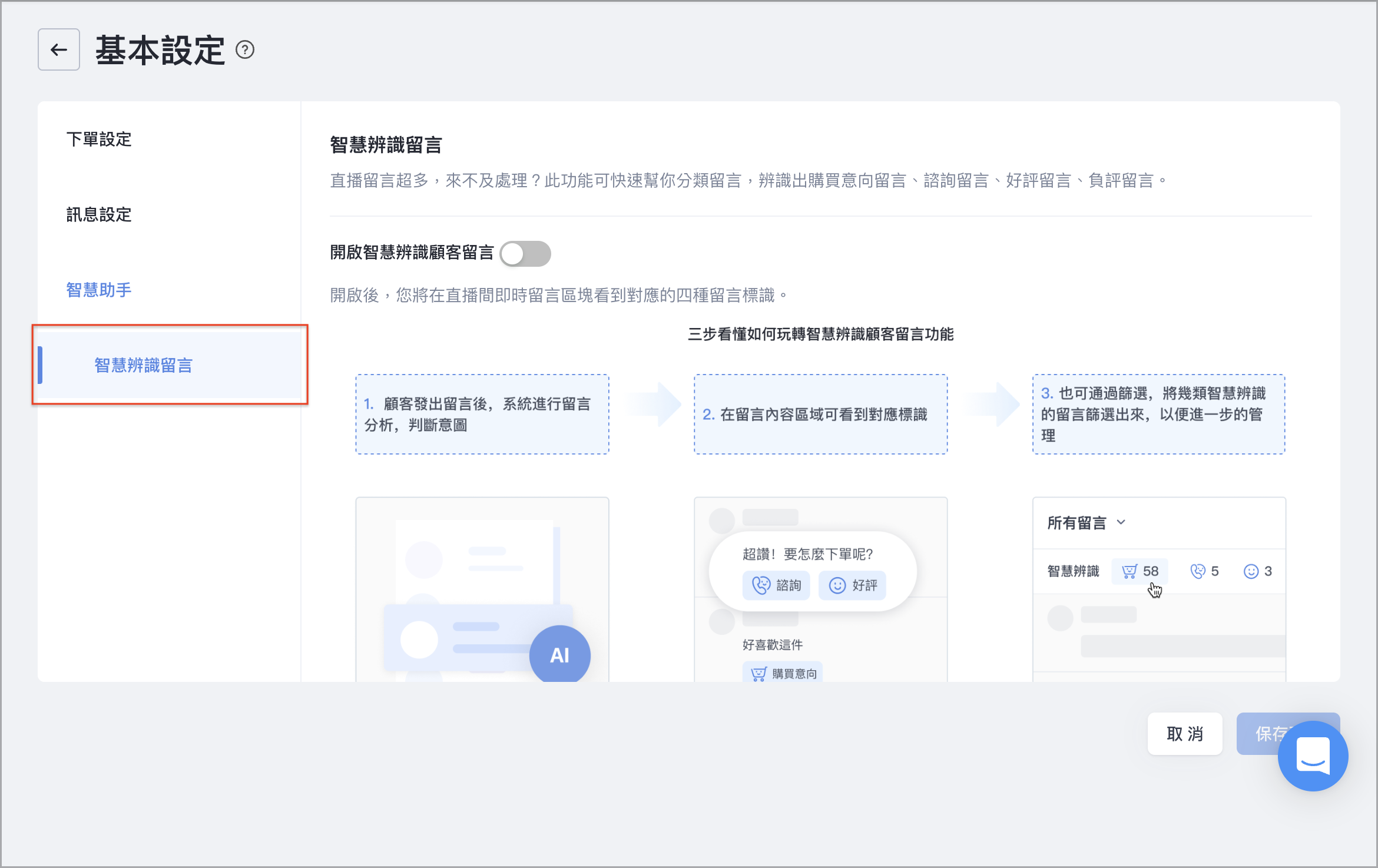The image size is (1378, 868).
Task: Select the 智慧助手 sidebar section
Action: [x=99, y=290]
